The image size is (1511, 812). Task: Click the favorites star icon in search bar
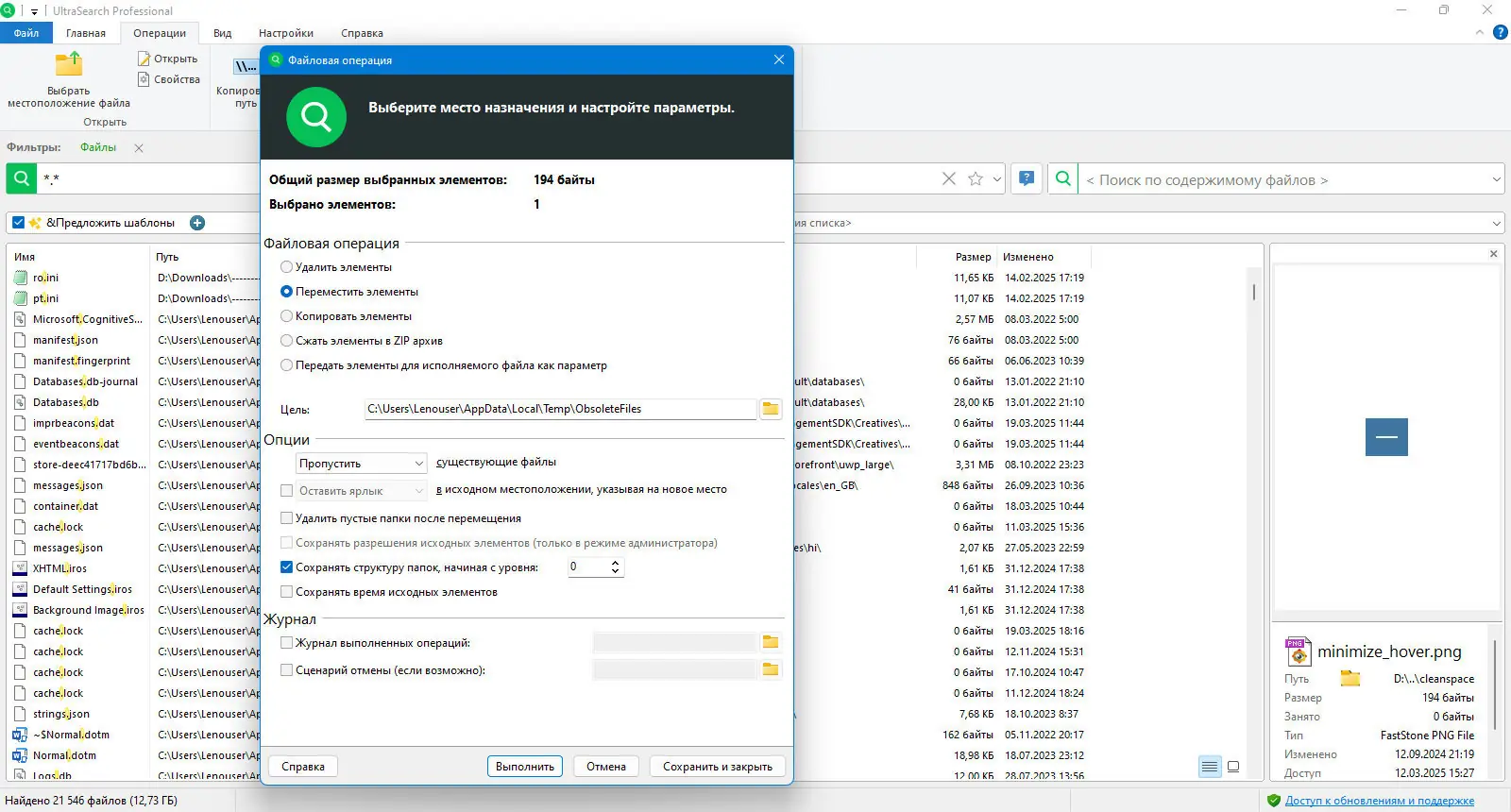(x=976, y=178)
